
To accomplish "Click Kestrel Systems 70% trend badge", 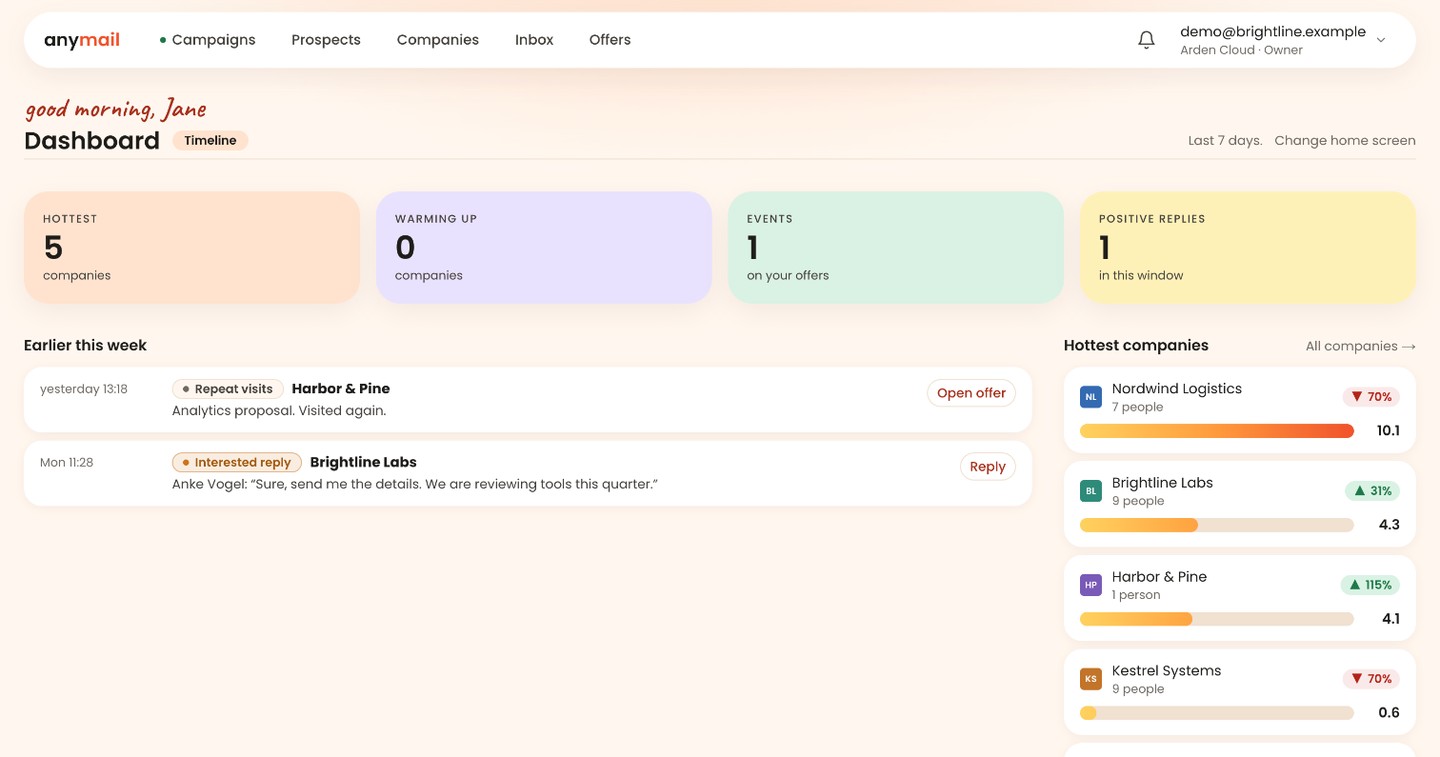I will (1371, 679).
